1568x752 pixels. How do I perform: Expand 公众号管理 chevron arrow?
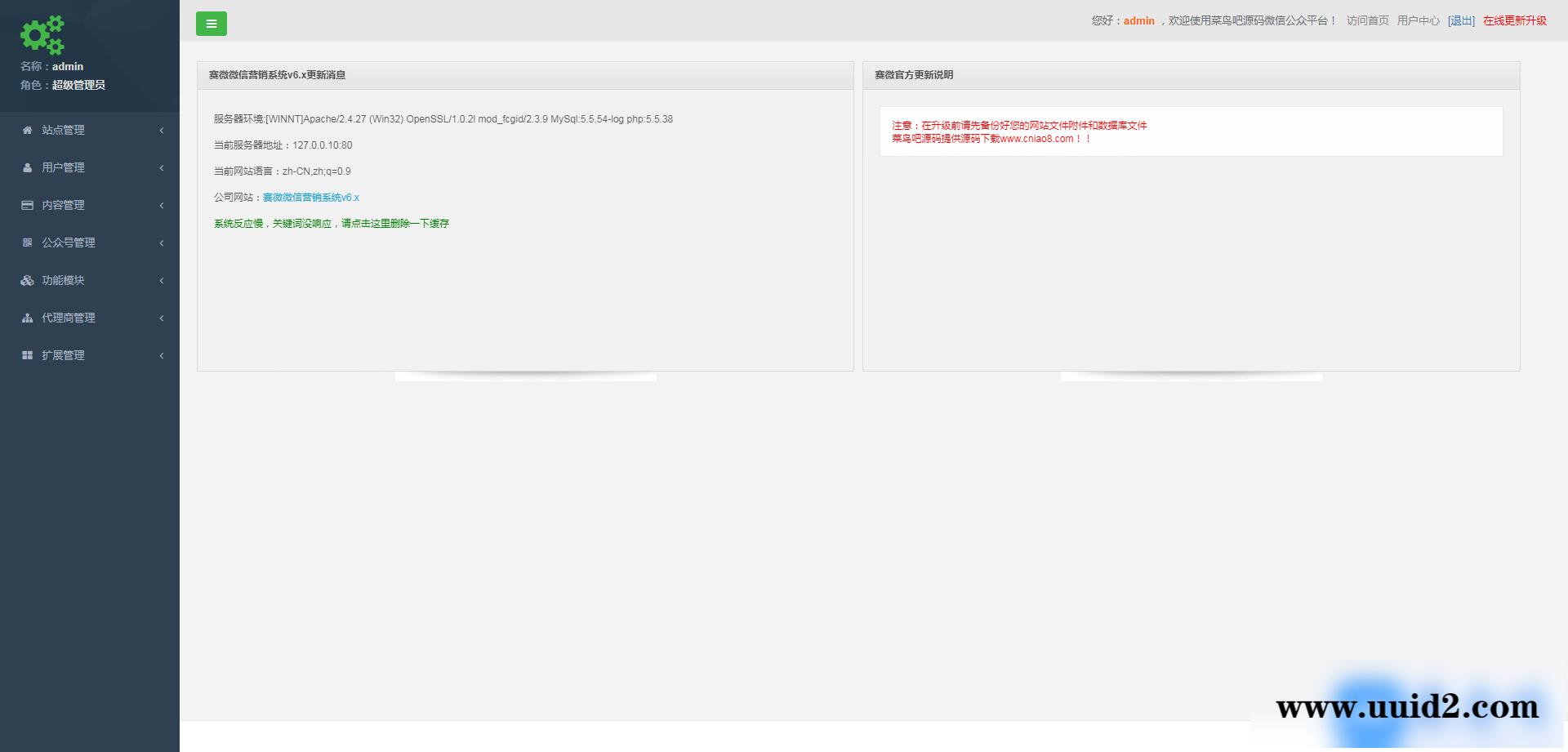coord(162,243)
